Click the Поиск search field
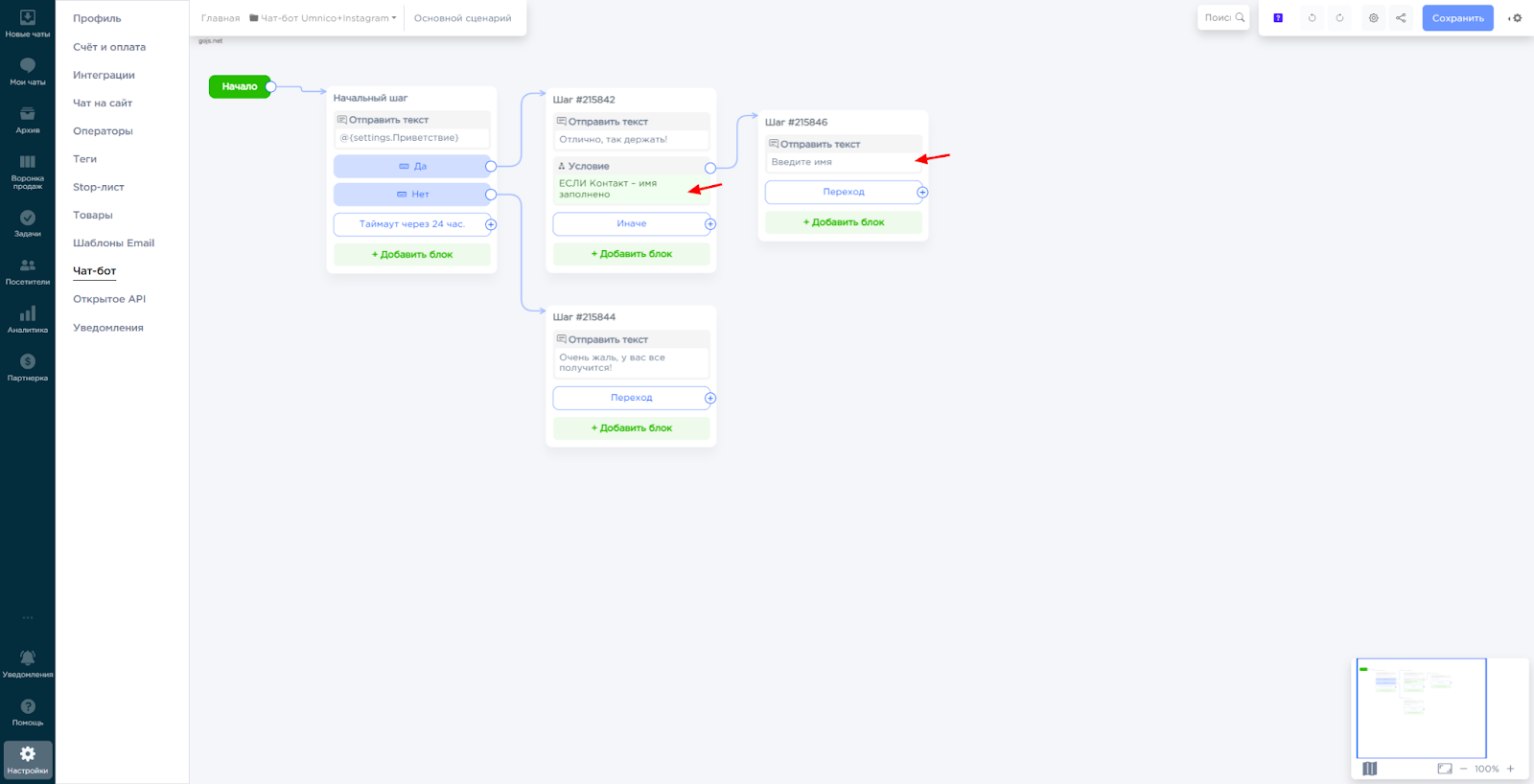 pos(1219,18)
